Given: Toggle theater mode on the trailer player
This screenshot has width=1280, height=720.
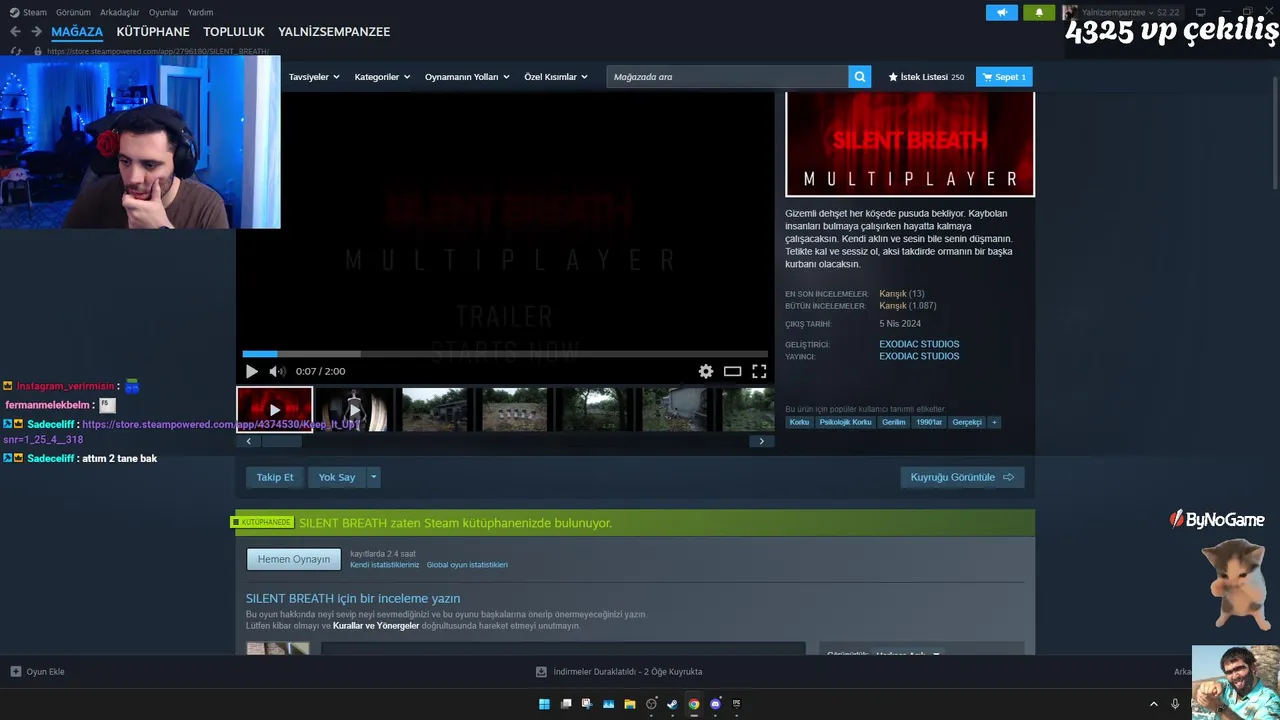Looking at the screenshot, I should pyautogui.click(x=733, y=371).
